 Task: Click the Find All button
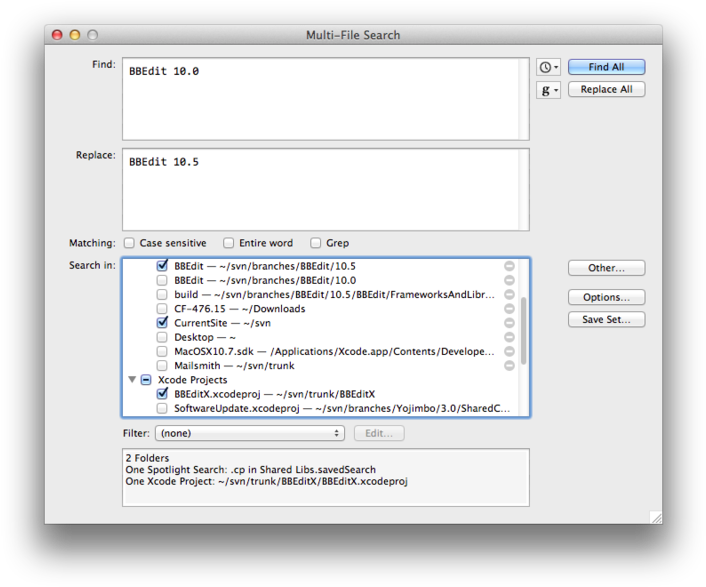[x=606, y=67]
